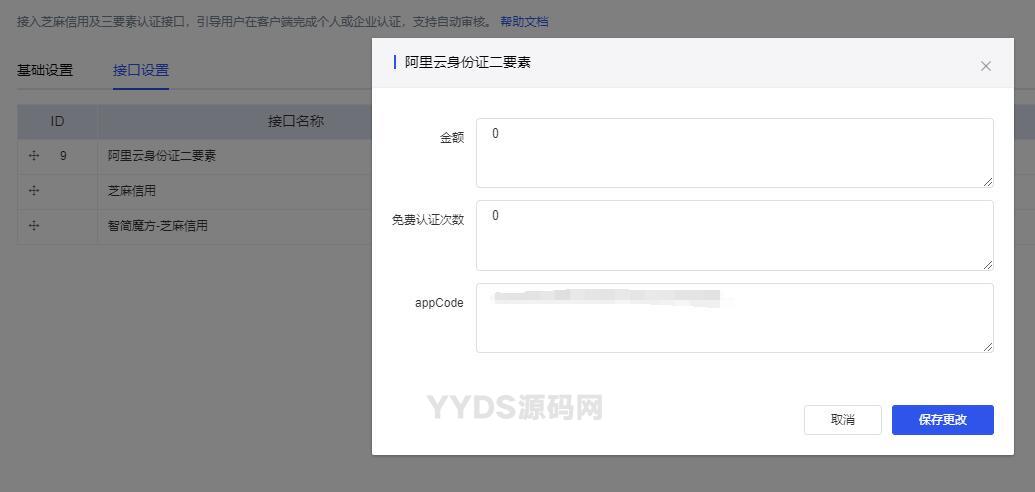Select the 阿里云身份证二要素 table row name
Viewport: 1035px width, 492px height.
tap(162, 156)
